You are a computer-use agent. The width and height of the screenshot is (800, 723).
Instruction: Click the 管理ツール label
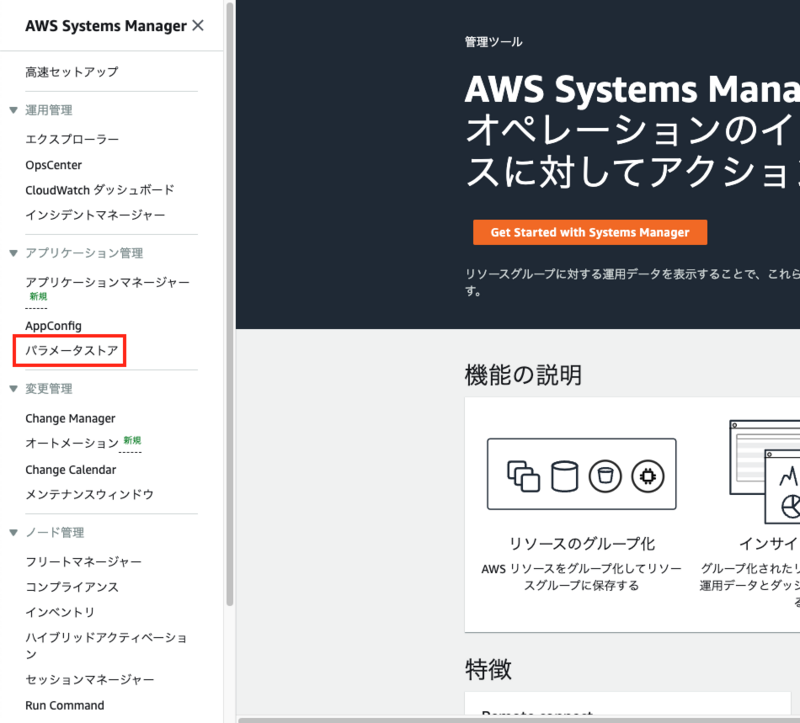[x=493, y=42]
